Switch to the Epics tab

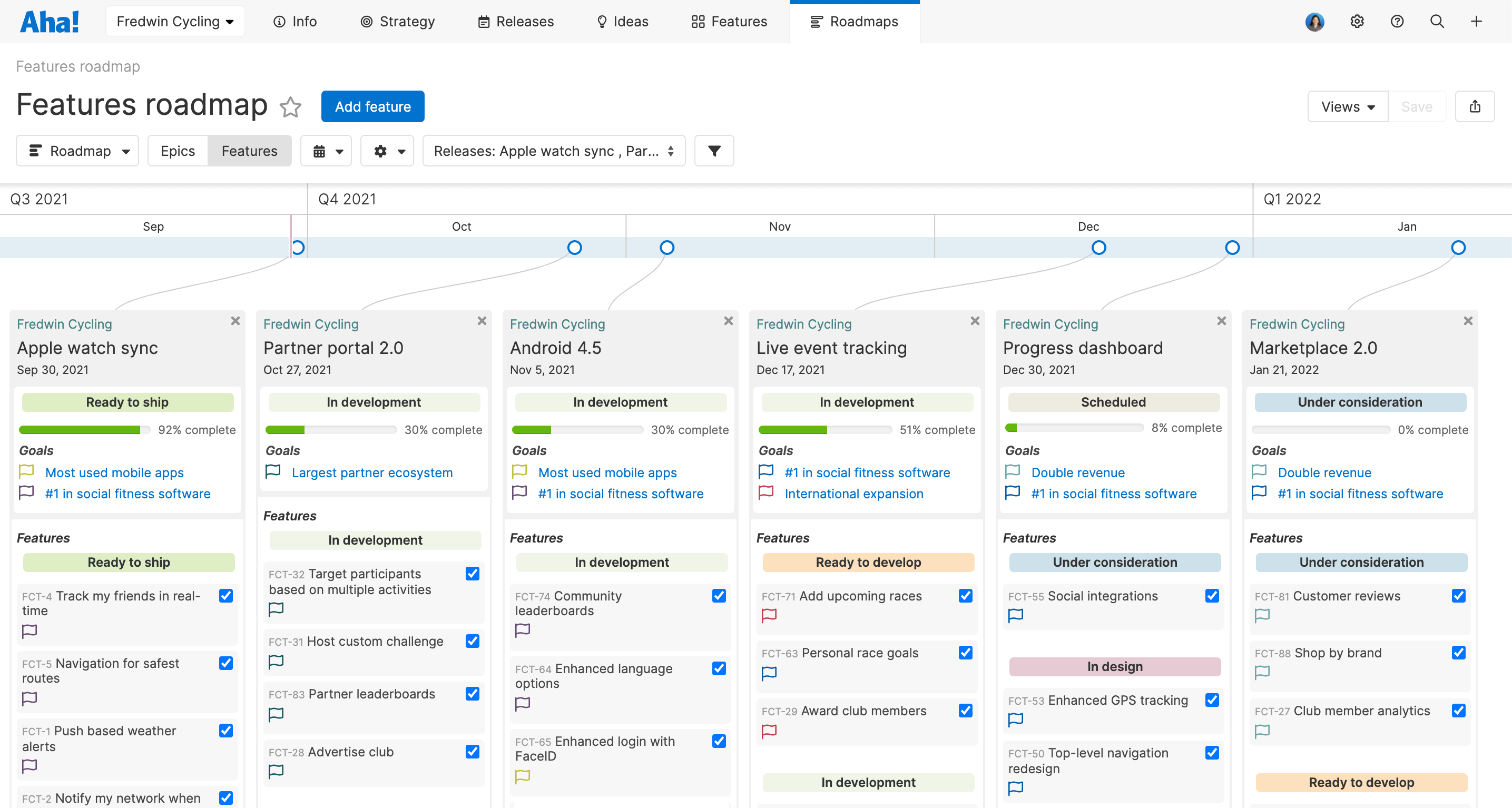(x=178, y=151)
